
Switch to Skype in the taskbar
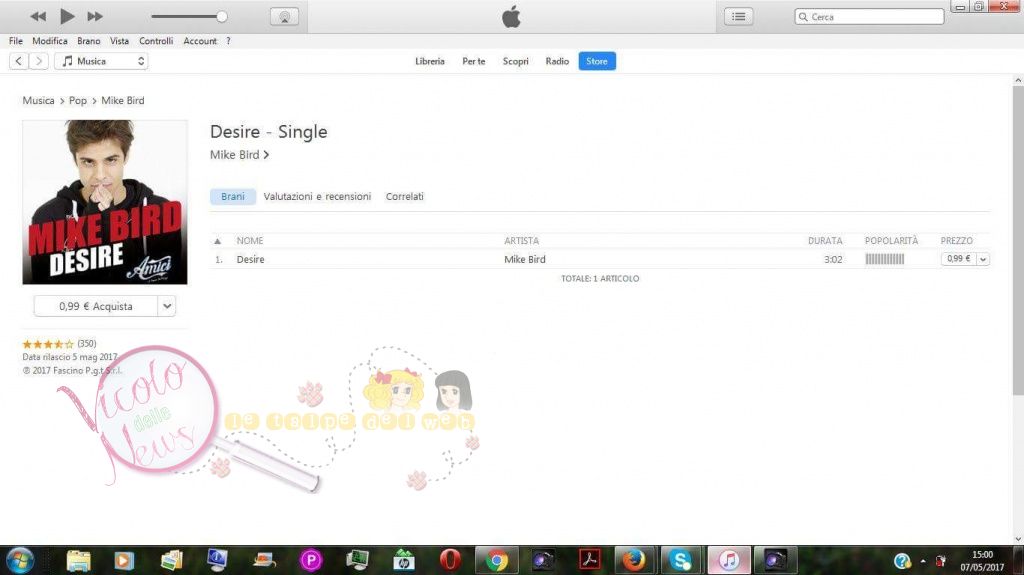(680, 561)
